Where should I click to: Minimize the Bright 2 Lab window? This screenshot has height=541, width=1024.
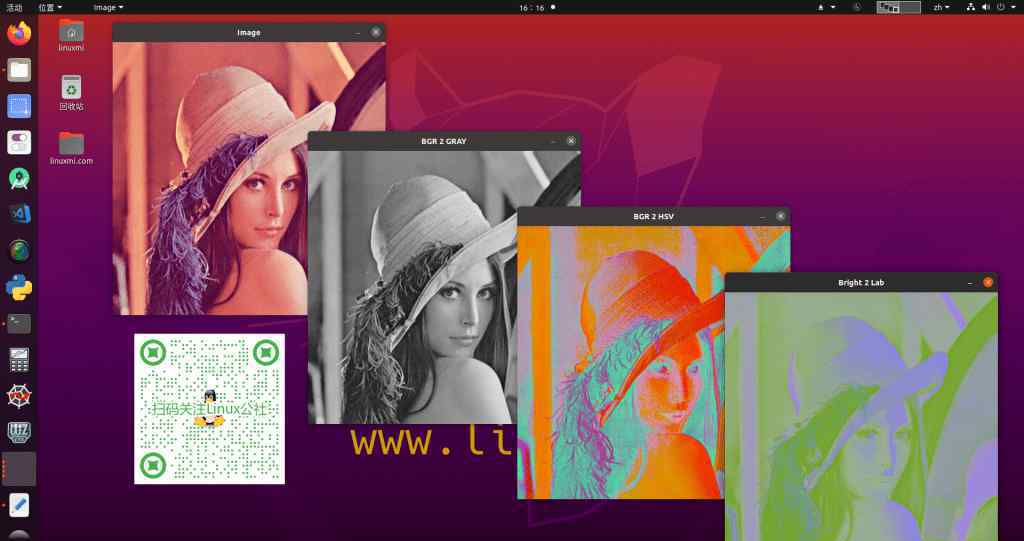tap(970, 283)
